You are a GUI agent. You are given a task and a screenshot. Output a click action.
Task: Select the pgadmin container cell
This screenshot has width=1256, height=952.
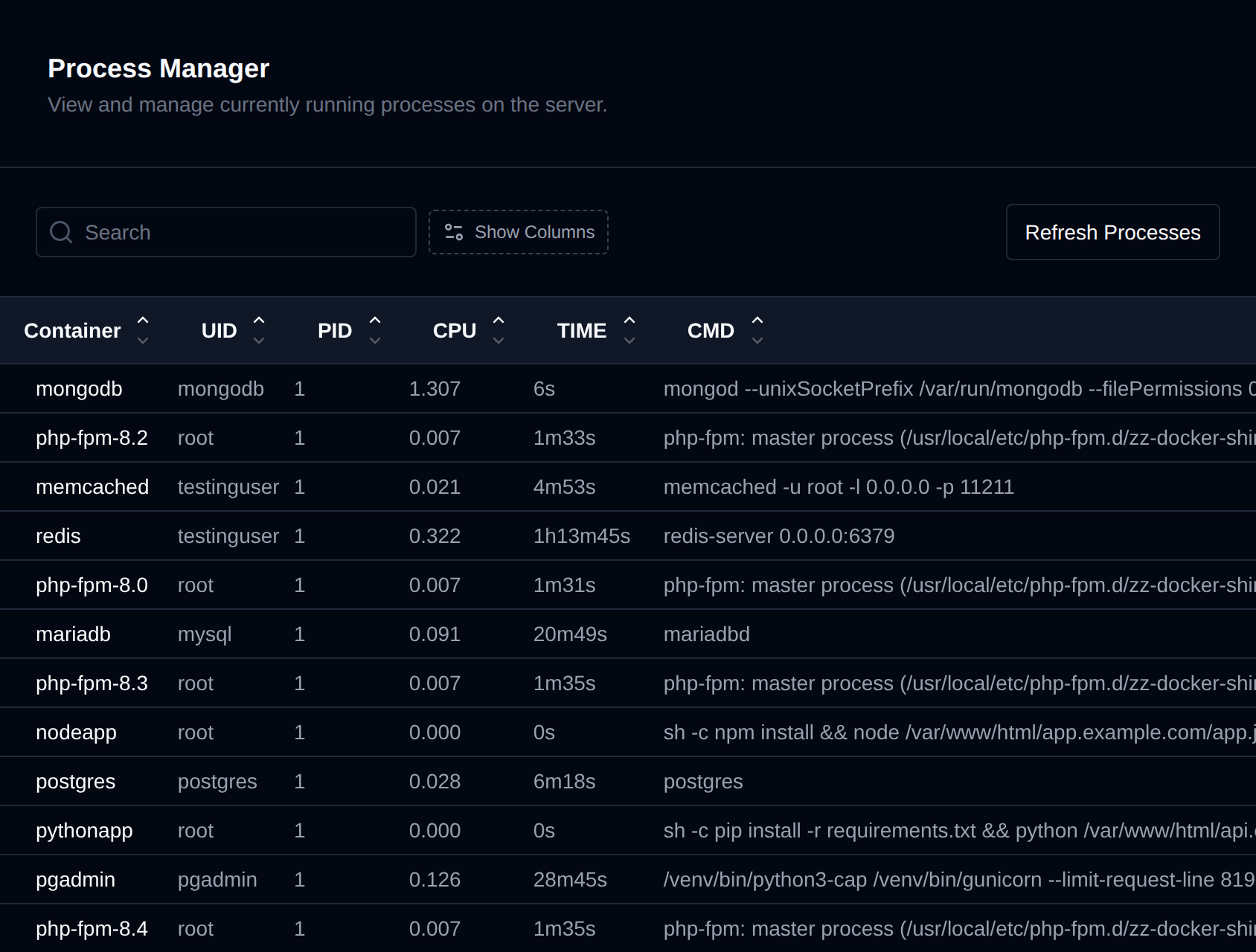point(75,880)
